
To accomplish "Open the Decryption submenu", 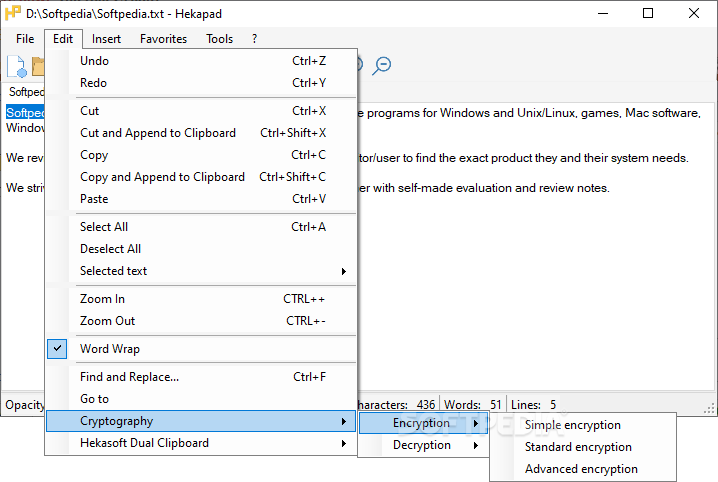I will click(424, 445).
